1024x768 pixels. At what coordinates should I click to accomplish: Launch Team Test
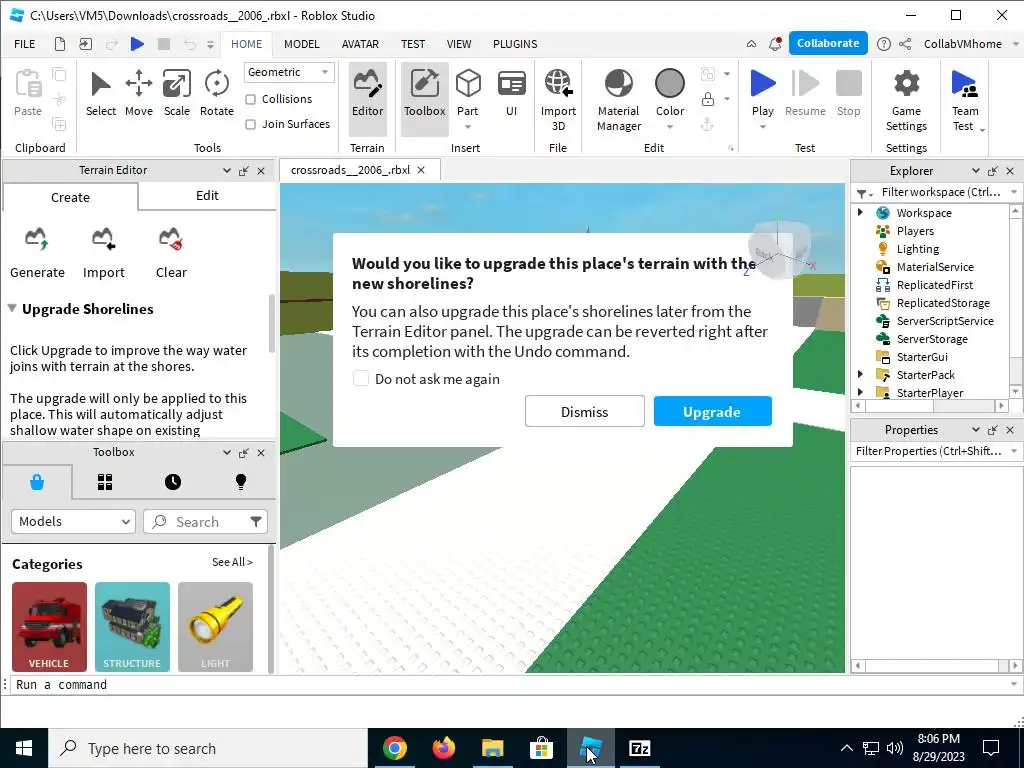[965, 99]
